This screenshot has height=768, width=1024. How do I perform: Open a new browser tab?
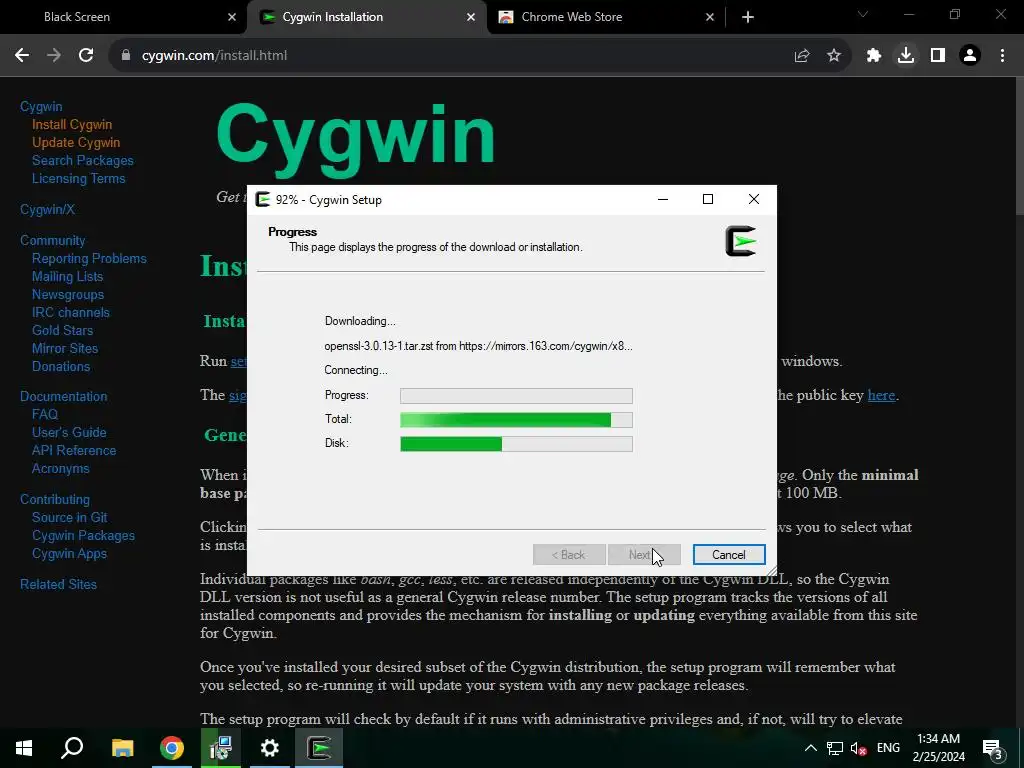(x=748, y=17)
